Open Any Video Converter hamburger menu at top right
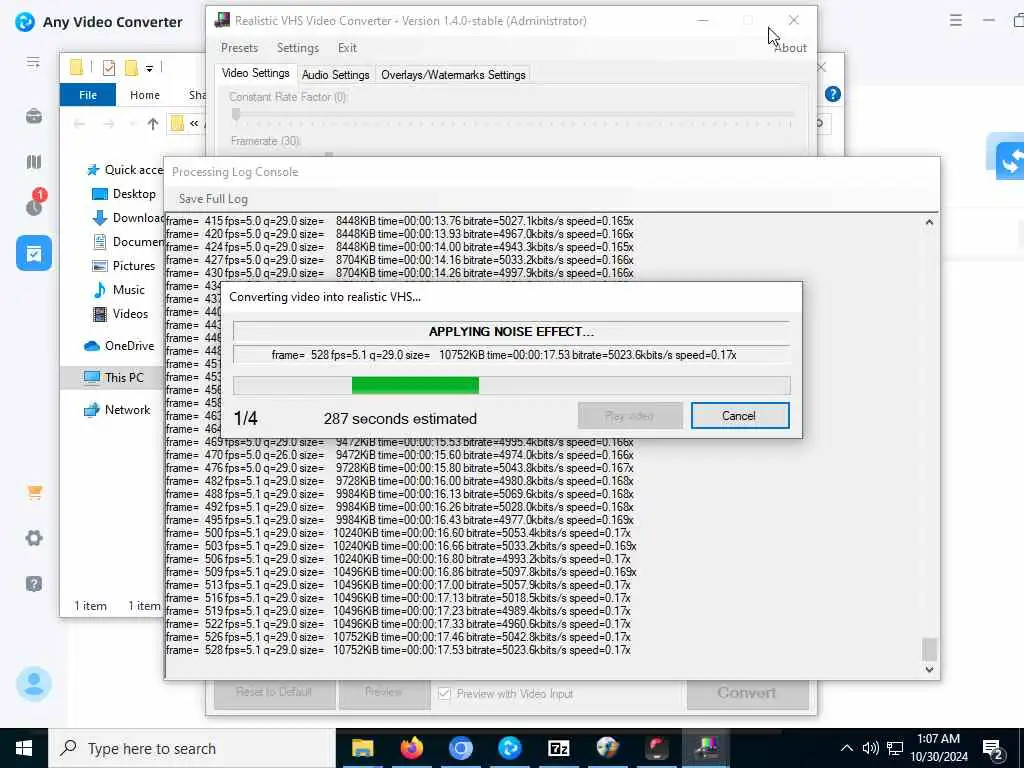The height and width of the screenshot is (768, 1024). pyautogui.click(x=955, y=21)
